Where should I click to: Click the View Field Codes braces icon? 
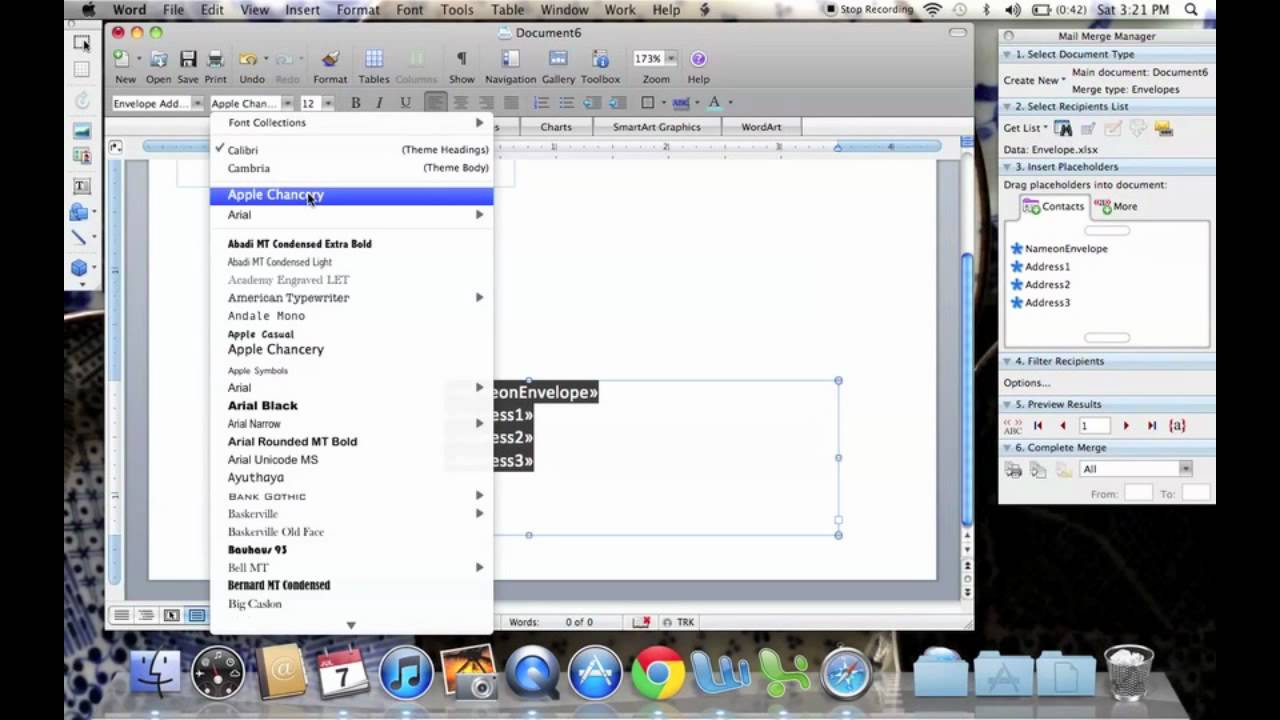[1177, 426]
